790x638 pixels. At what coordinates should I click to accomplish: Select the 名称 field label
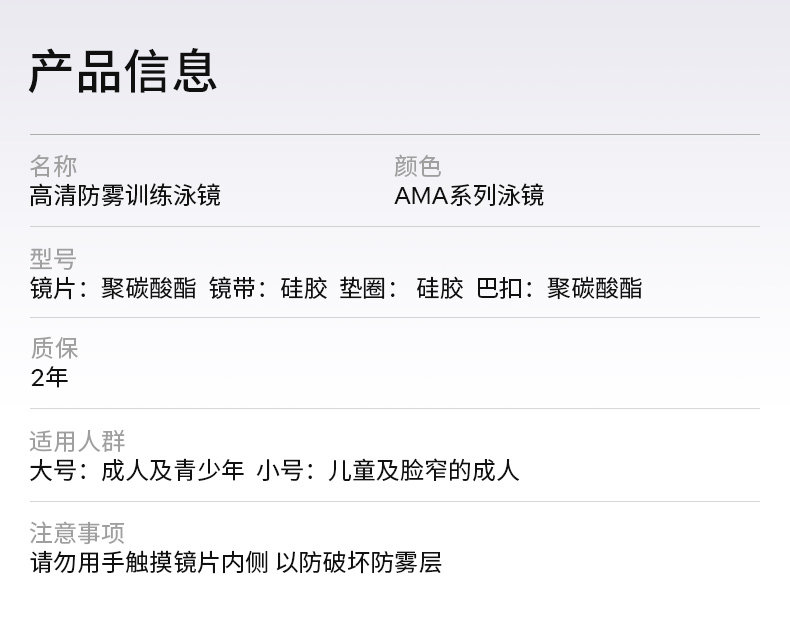tap(53, 166)
